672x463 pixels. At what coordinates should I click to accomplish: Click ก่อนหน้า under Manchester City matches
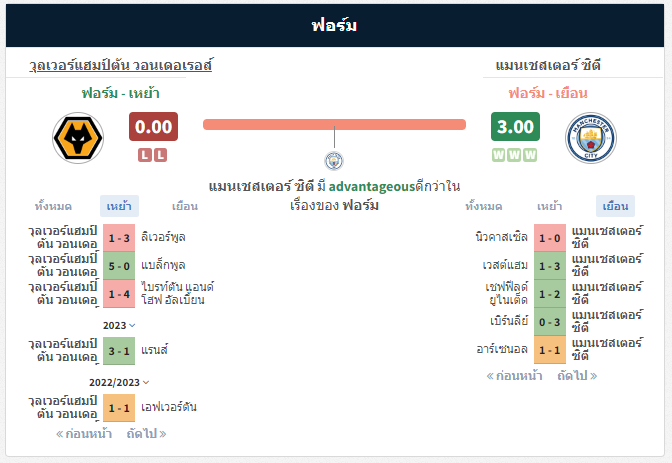point(514,376)
